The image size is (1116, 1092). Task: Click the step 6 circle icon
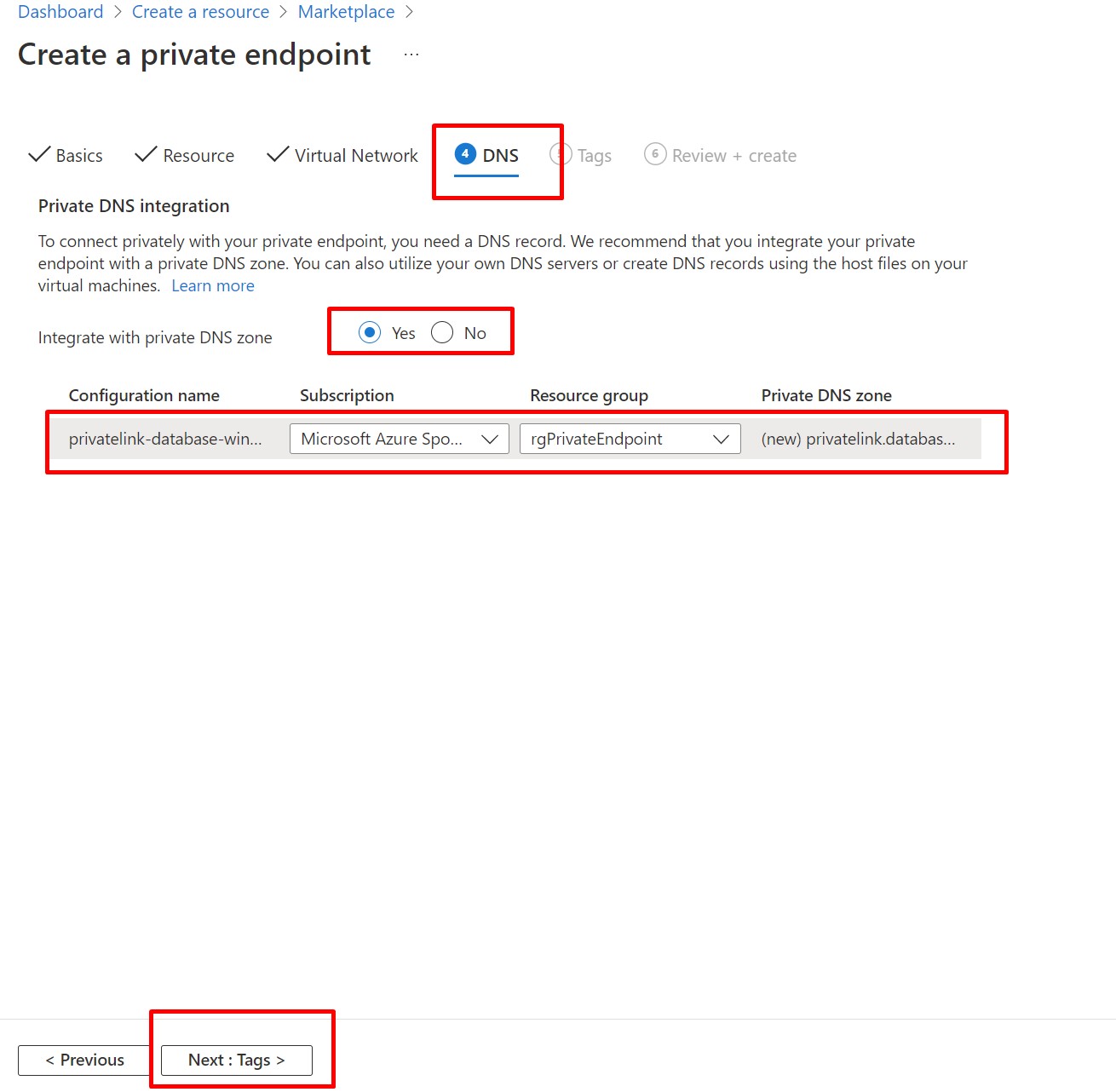[x=655, y=154]
